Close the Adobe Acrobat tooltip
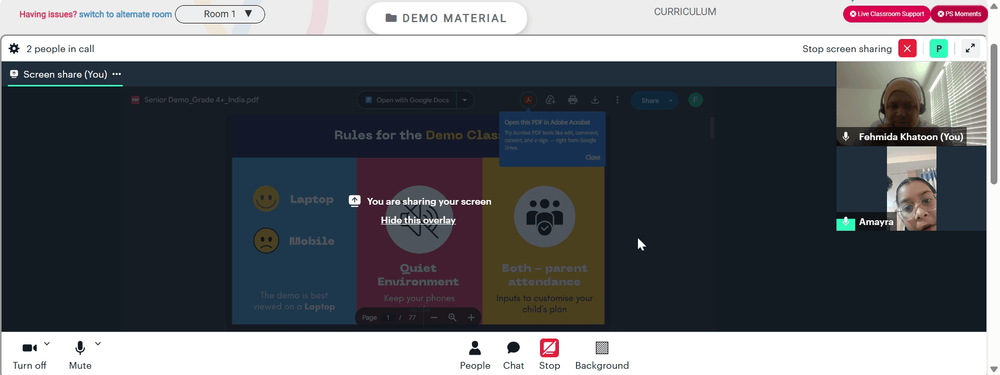The width and height of the screenshot is (1000, 375). pos(592,158)
